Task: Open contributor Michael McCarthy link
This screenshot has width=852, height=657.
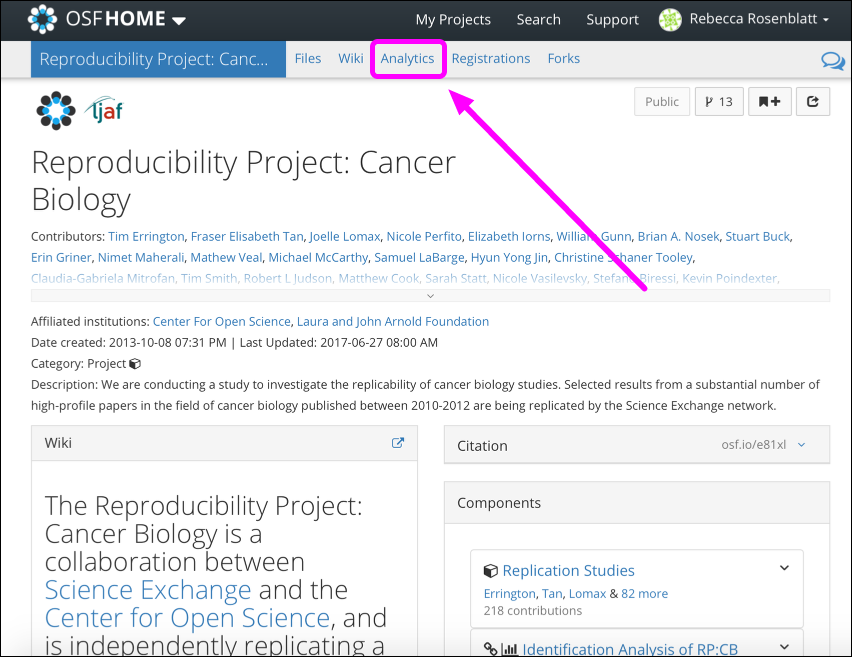Action: point(318,258)
